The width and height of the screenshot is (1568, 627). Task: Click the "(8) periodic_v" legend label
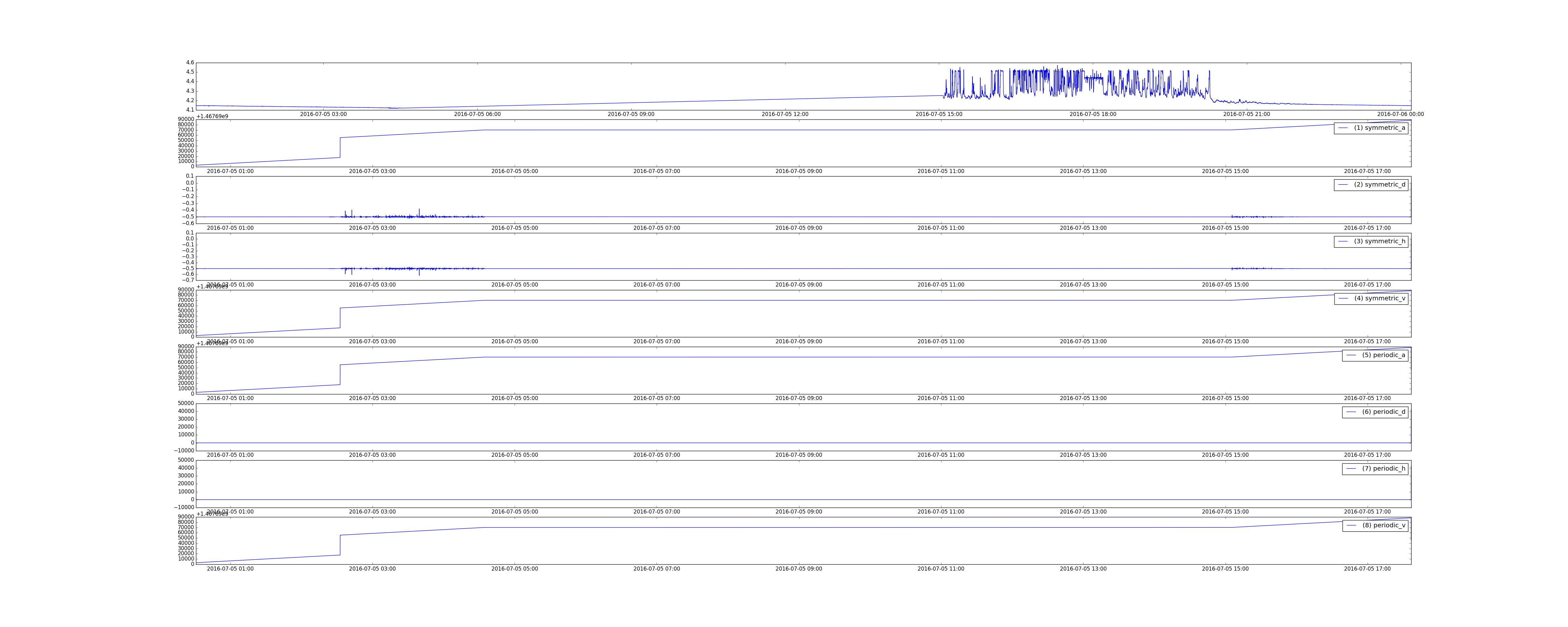1384,525
